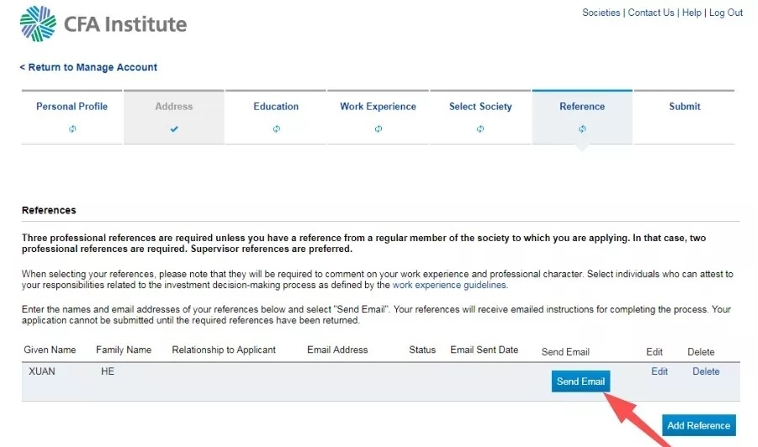The width and height of the screenshot is (758, 447).
Task: Switch to the Education step tab
Action: (276, 106)
